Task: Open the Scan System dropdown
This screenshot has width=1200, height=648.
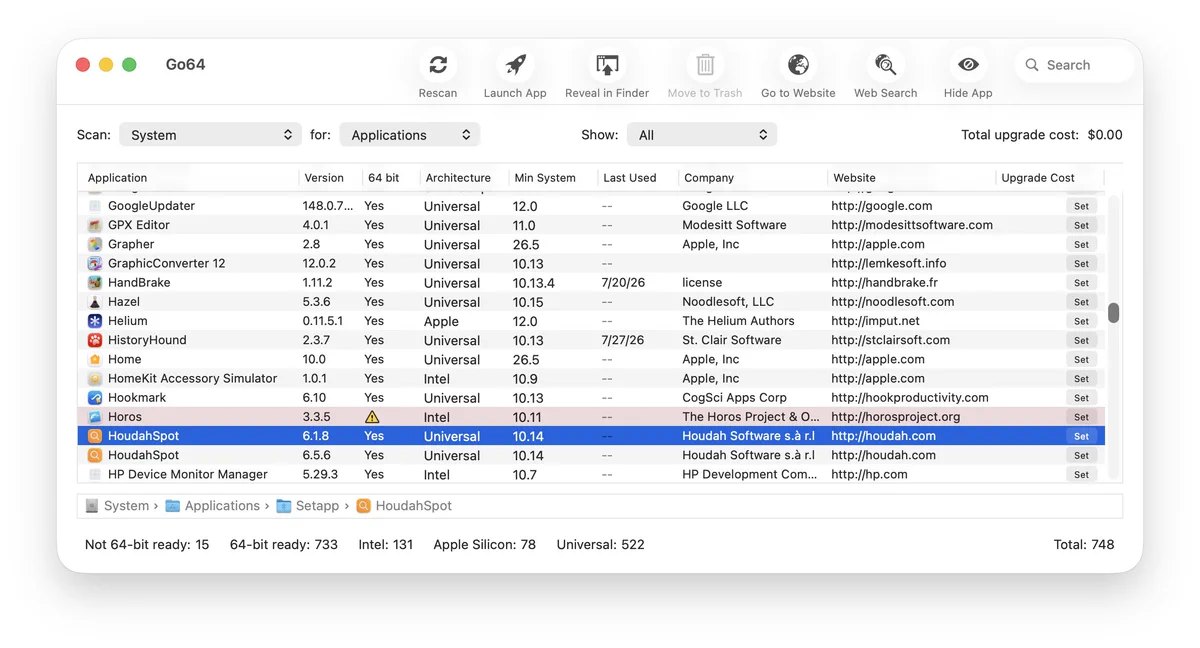Action: point(210,135)
